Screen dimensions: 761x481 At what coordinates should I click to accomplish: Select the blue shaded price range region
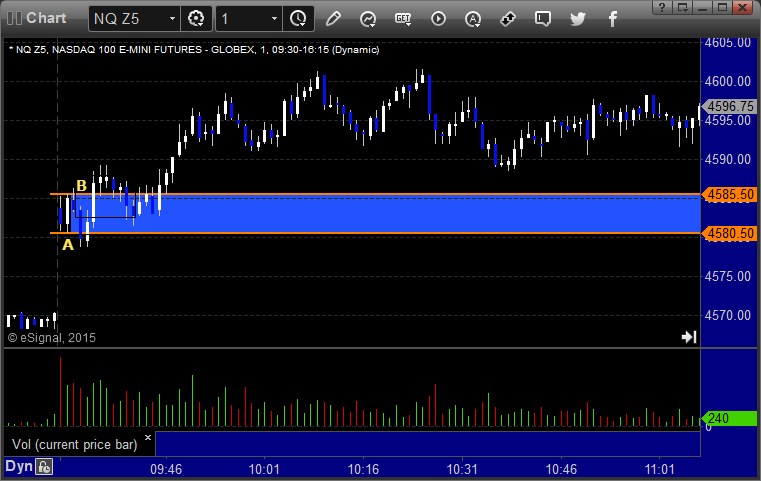point(388,214)
